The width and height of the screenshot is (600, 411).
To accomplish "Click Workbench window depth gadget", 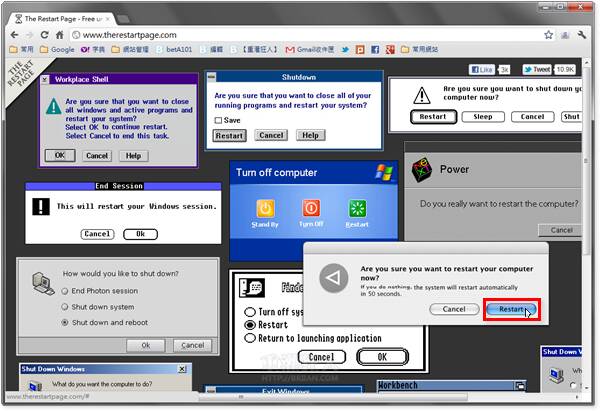I will (x=520, y=385).
